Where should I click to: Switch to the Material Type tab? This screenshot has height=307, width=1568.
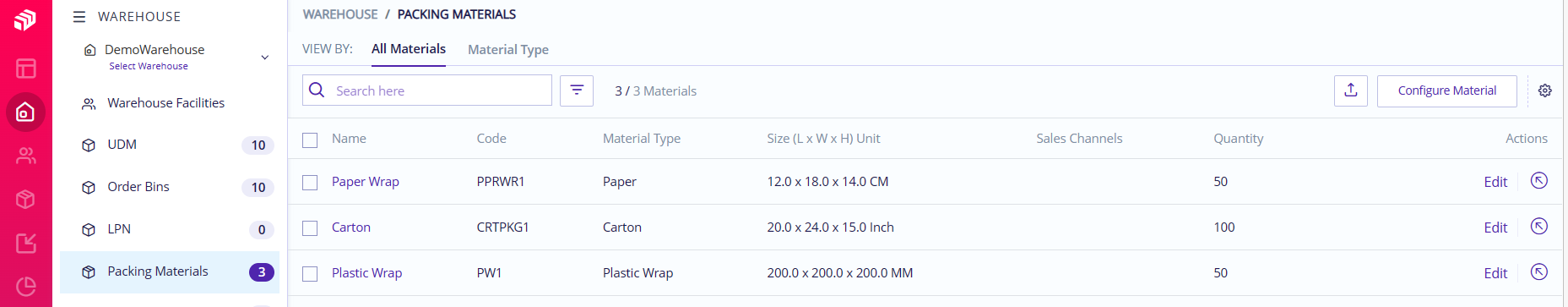click(x=508, y=49)
